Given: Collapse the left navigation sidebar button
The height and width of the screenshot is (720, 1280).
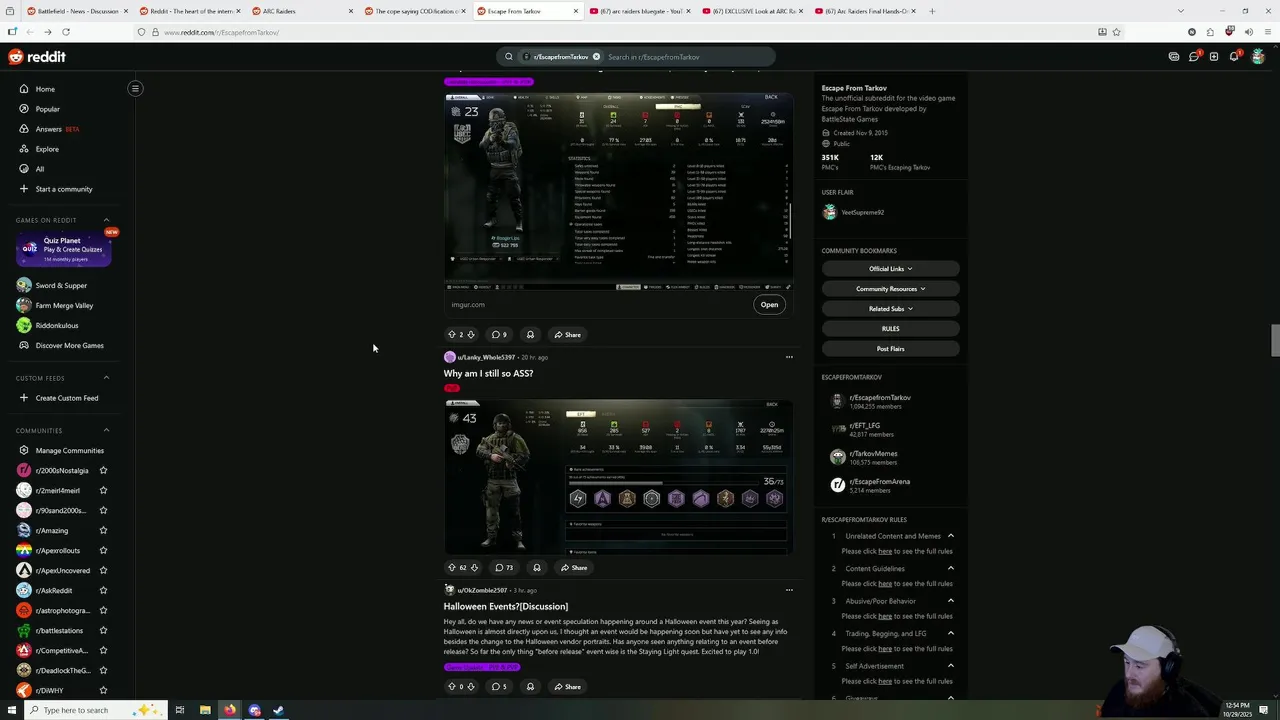Looking at the screenshot, I should [135, 88].
